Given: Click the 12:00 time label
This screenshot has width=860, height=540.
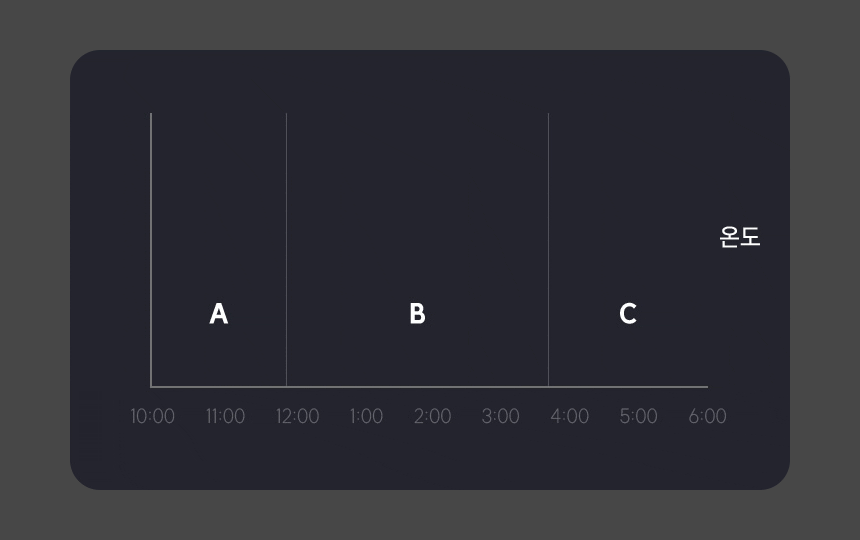Looking at the screenshot, I should click(x=297, y=416).
